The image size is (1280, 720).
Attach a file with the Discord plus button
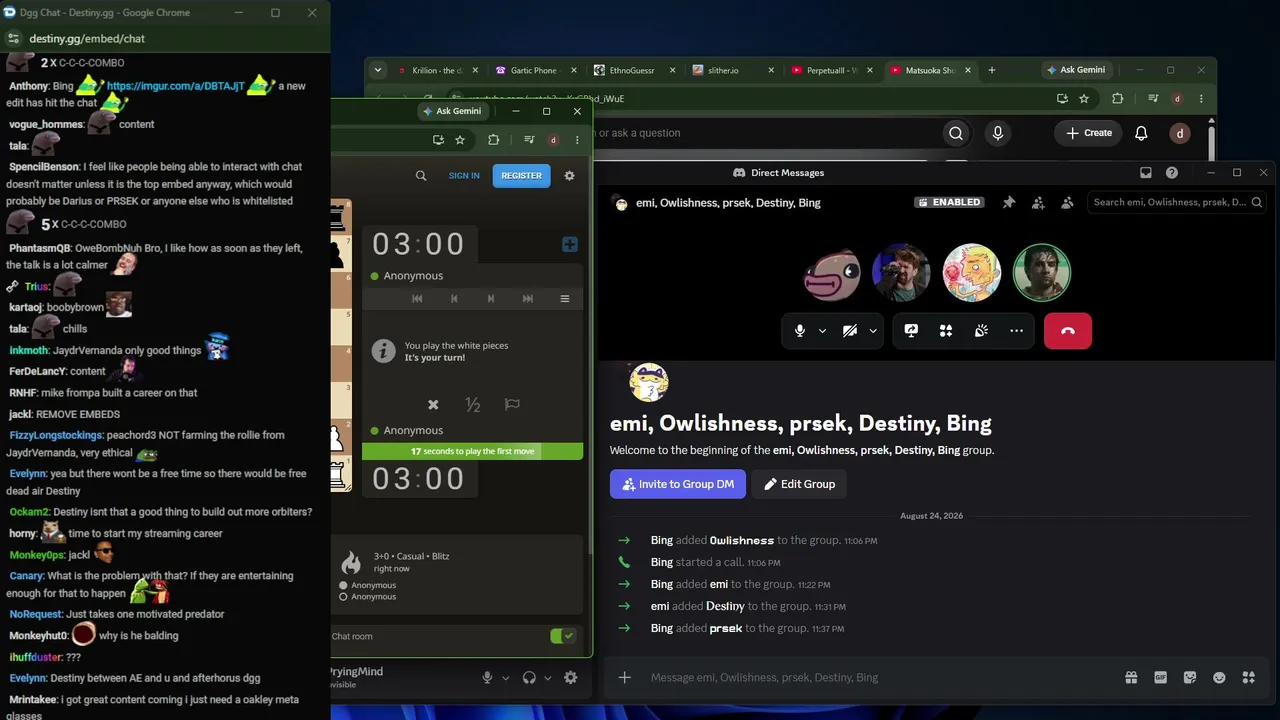pyautogui.click(x=624, y=677)
